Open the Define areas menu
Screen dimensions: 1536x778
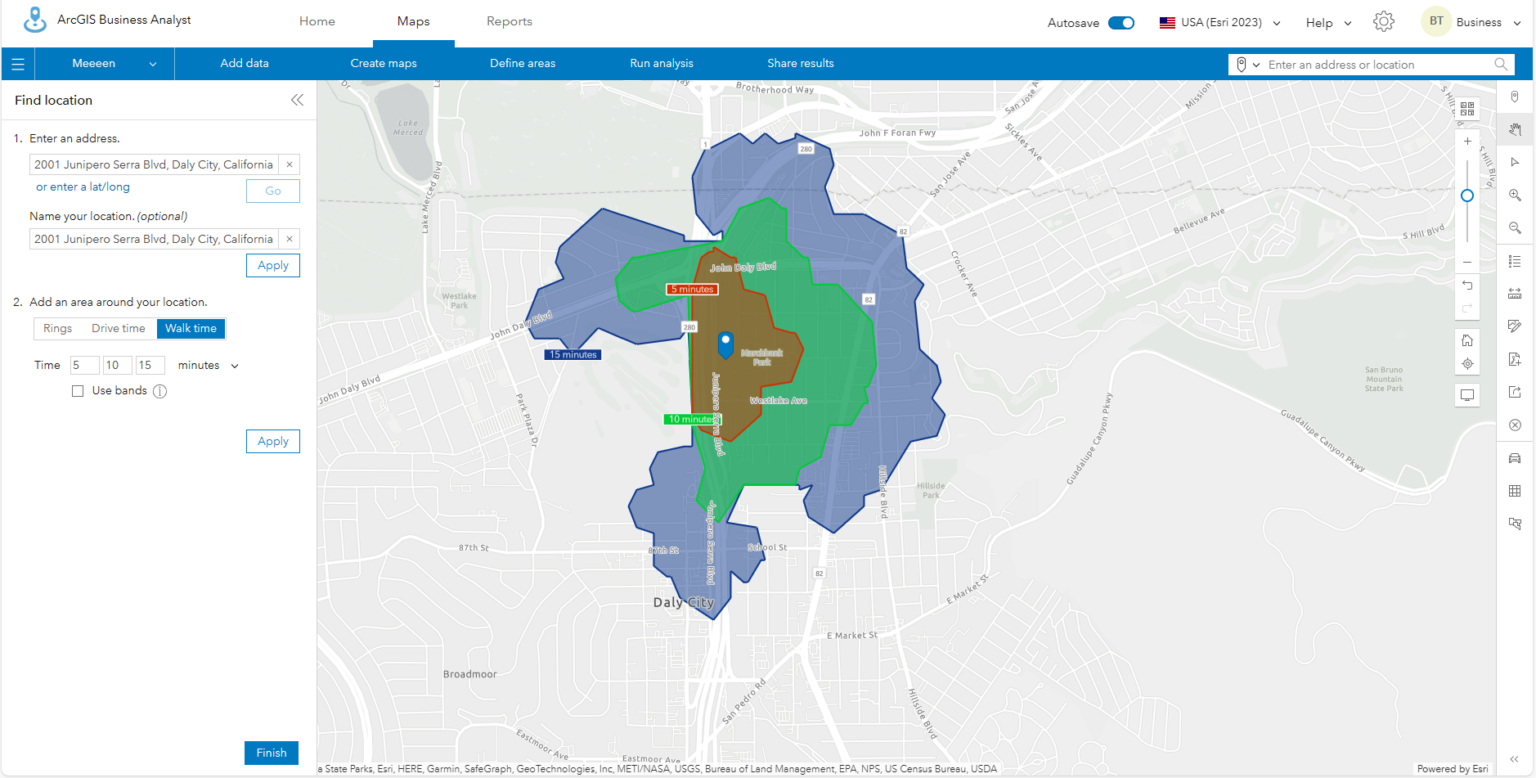click(x=522, y=64)
